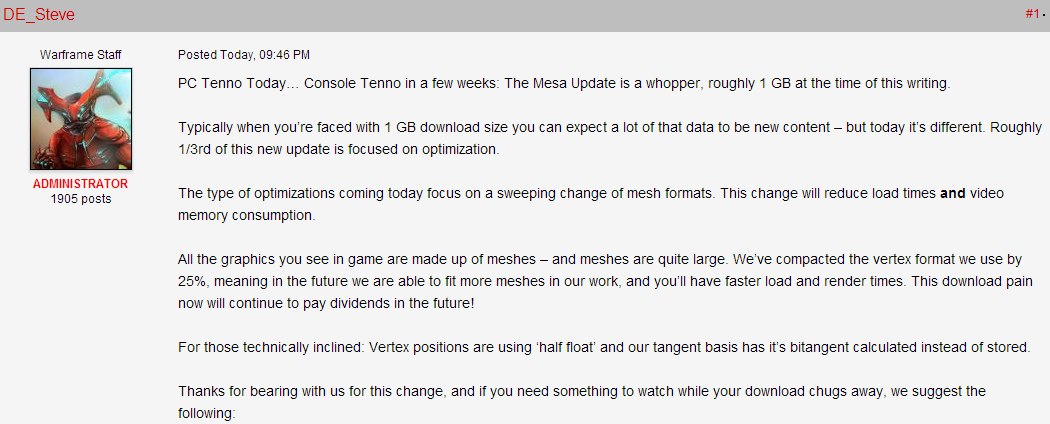Screen dimensions: 1050x424
Task: Click the line starting "Typically when you're faced"
Action: click(x=610, y=127)
